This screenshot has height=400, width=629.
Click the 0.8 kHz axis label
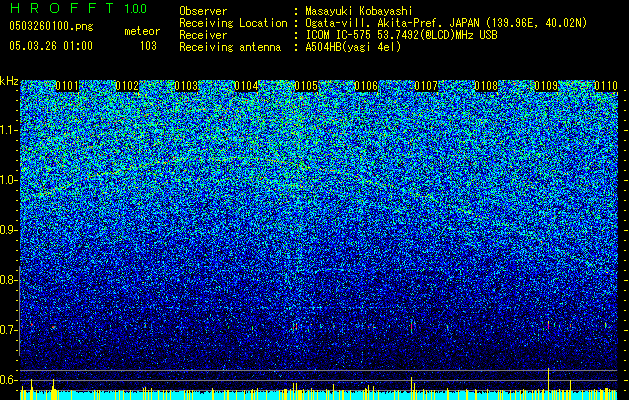click(x=8, y=280)
